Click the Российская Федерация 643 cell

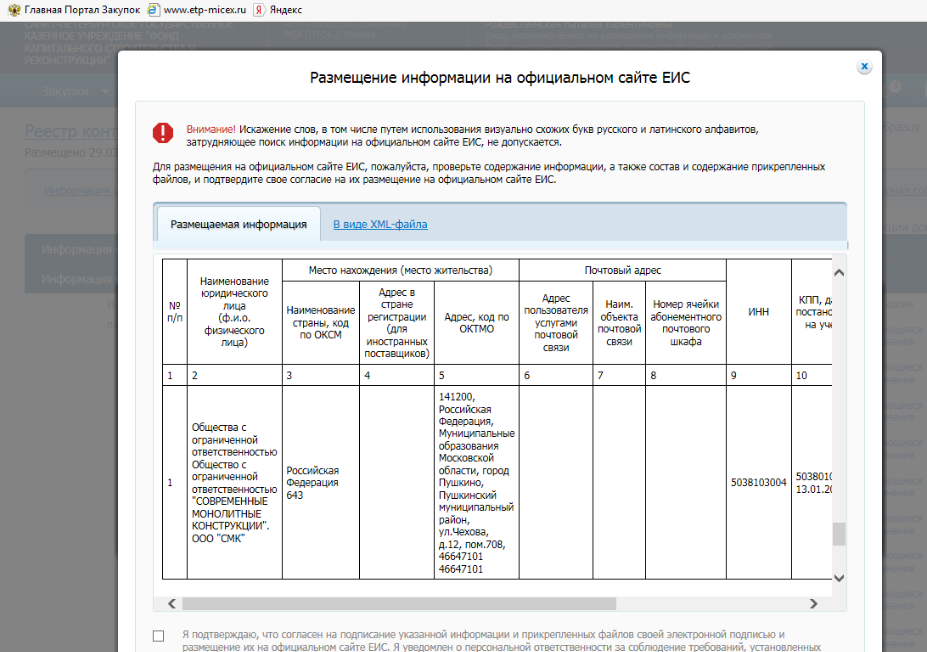pyautogui.click(x=320, y=482)
